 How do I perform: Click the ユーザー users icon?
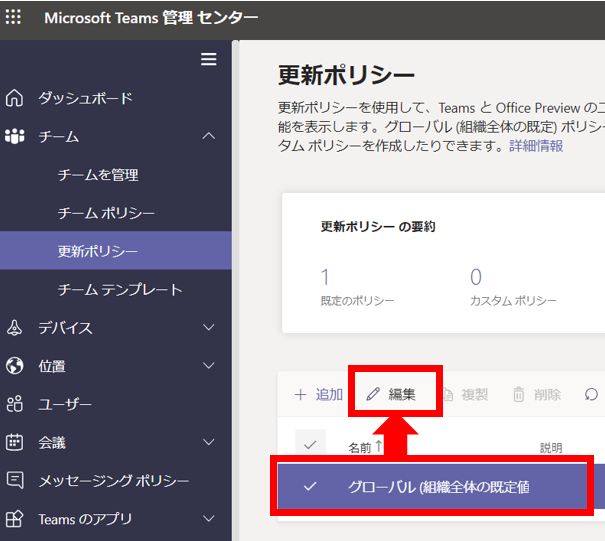point(15,404)
